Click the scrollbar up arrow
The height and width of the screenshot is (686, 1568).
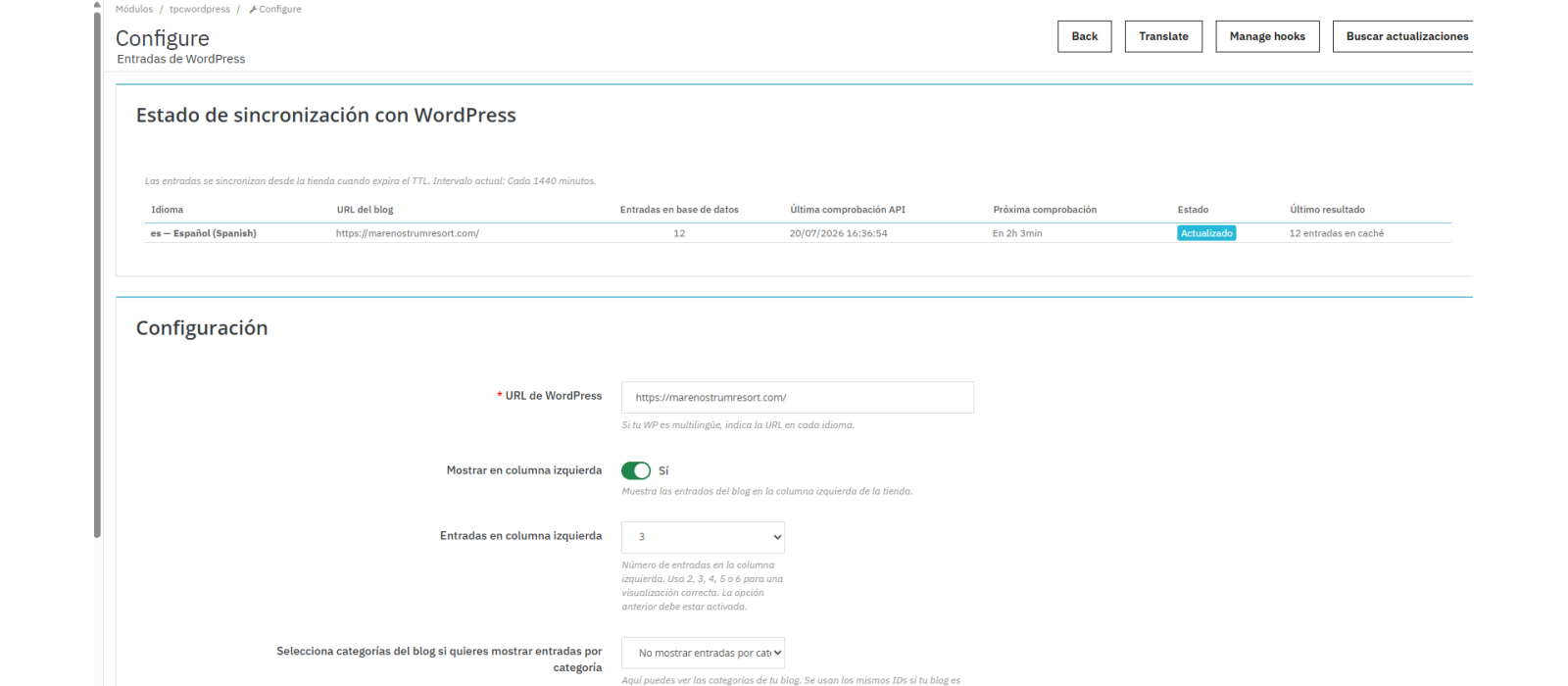(97, 4)
